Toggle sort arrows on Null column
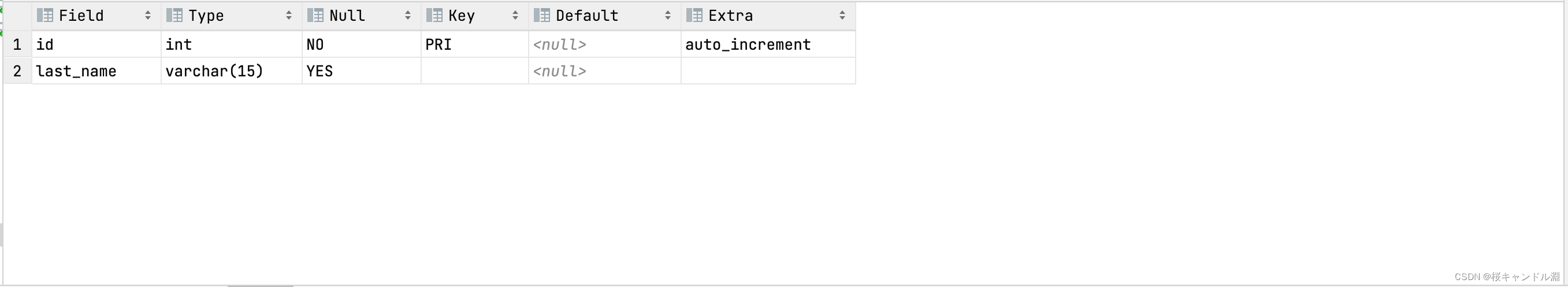1568x287 pixels. 408,16
